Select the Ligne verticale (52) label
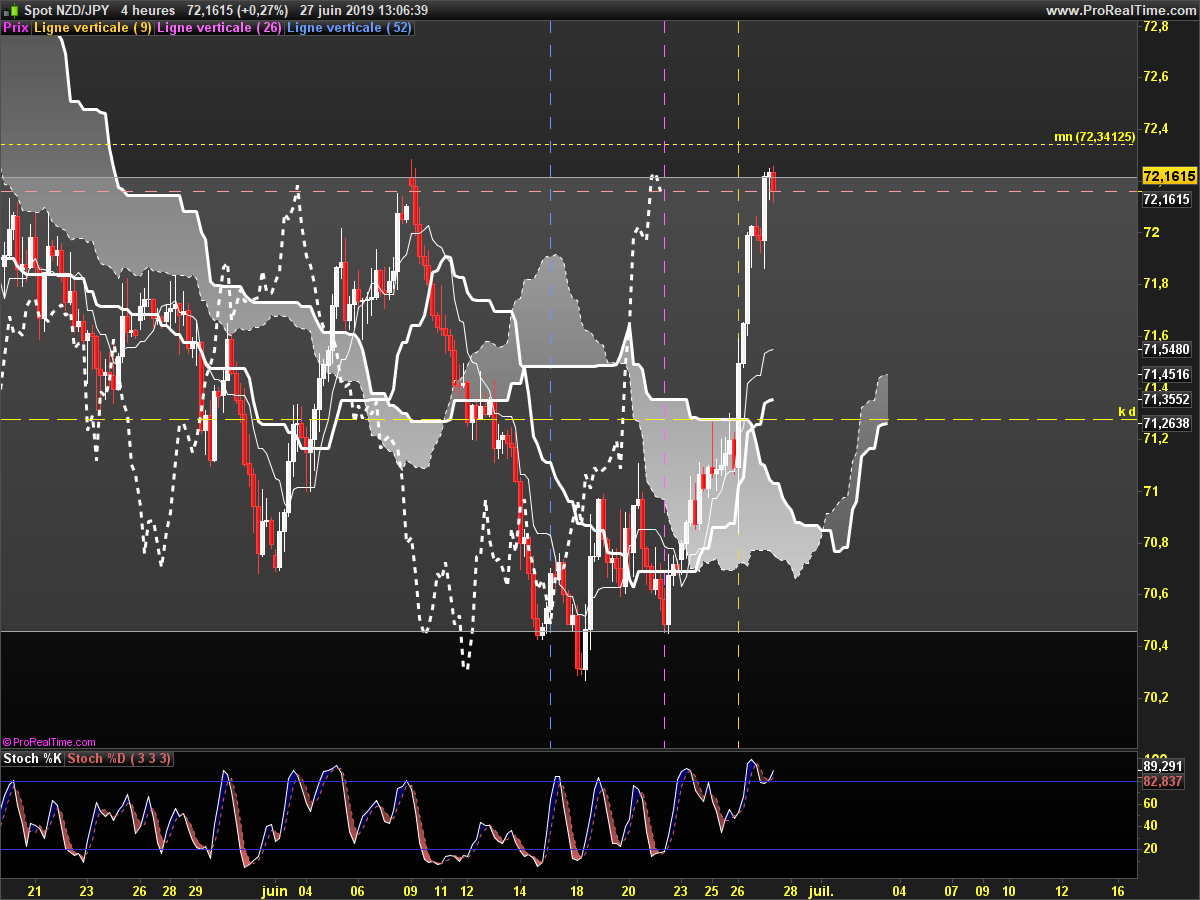The image size is (1200, 900). [x=349, y=28]
